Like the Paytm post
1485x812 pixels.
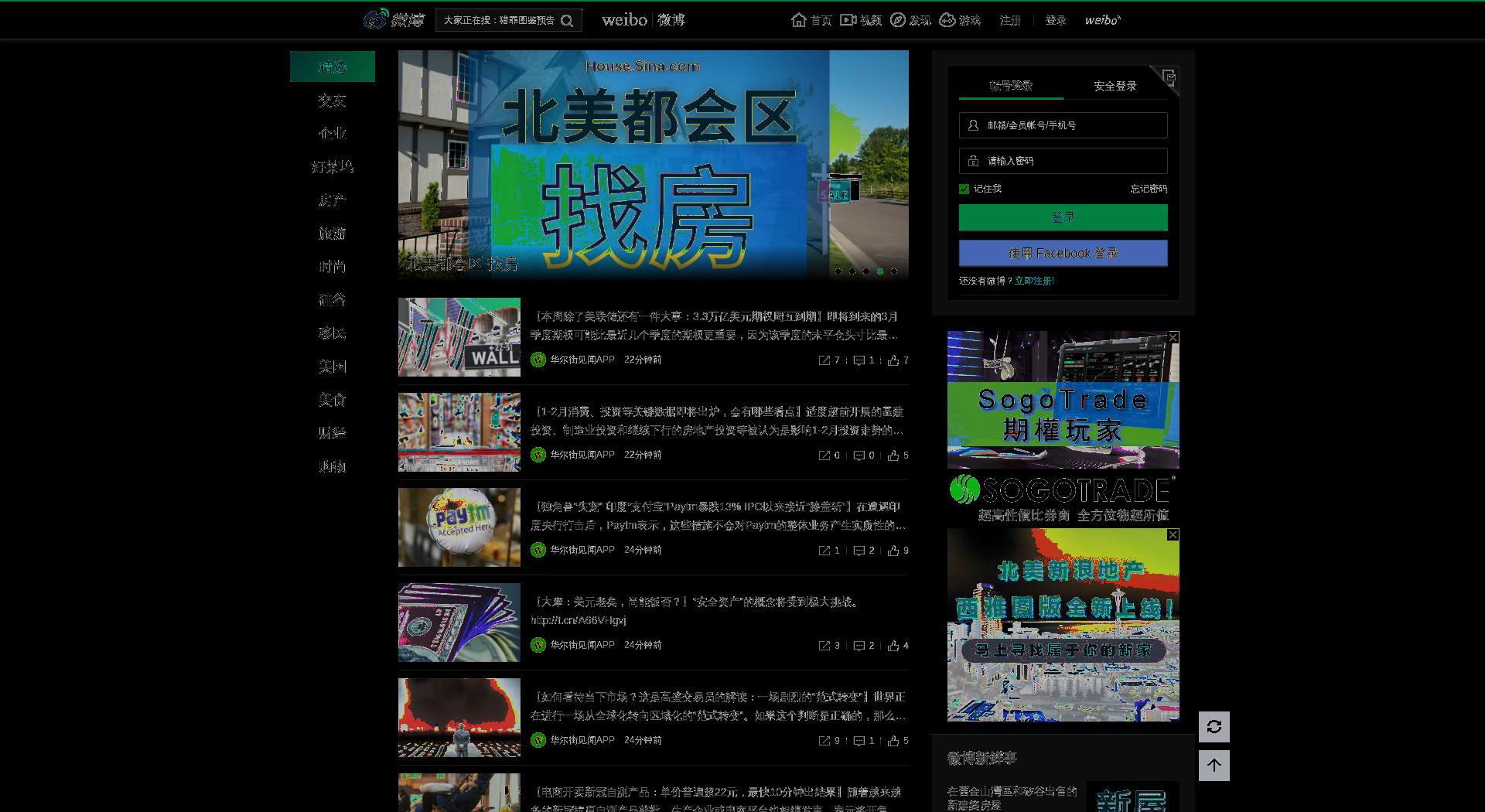tap(898, 551)
